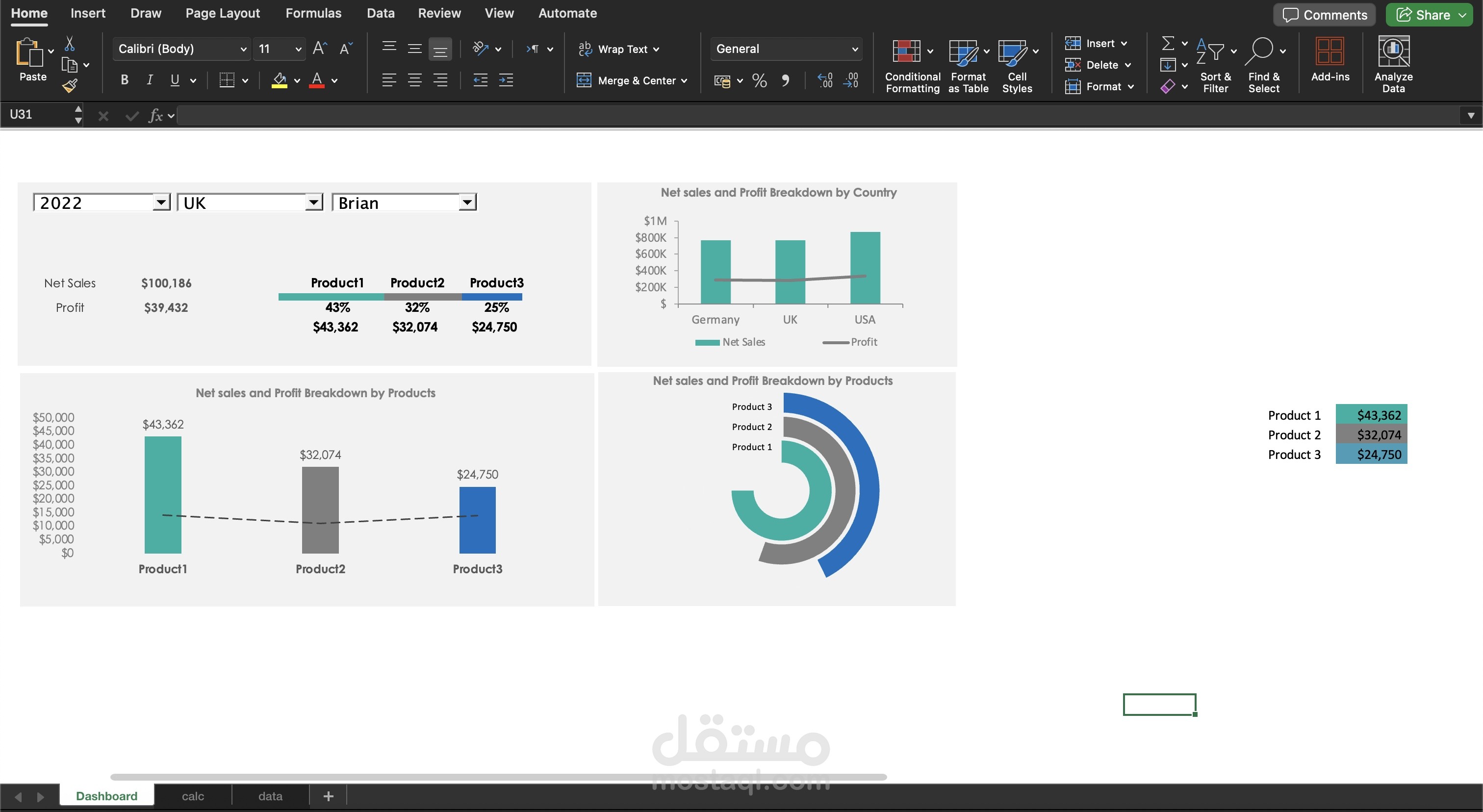Select the Format Painter brush

click(70, 86)
